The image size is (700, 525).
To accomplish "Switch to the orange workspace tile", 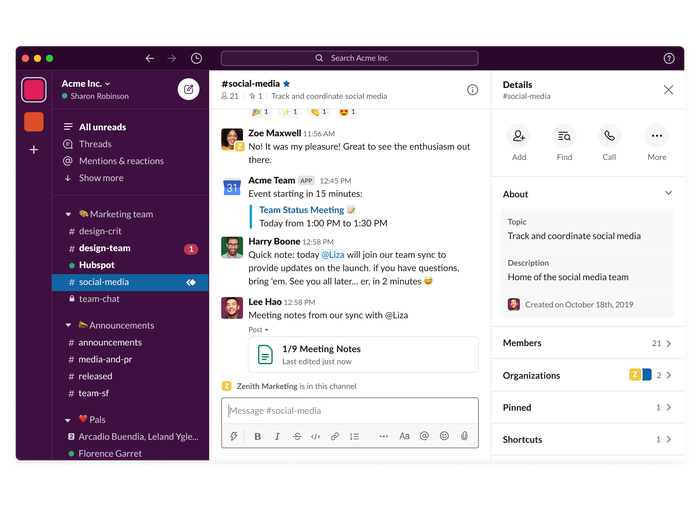I will click(x=34, y=122).
